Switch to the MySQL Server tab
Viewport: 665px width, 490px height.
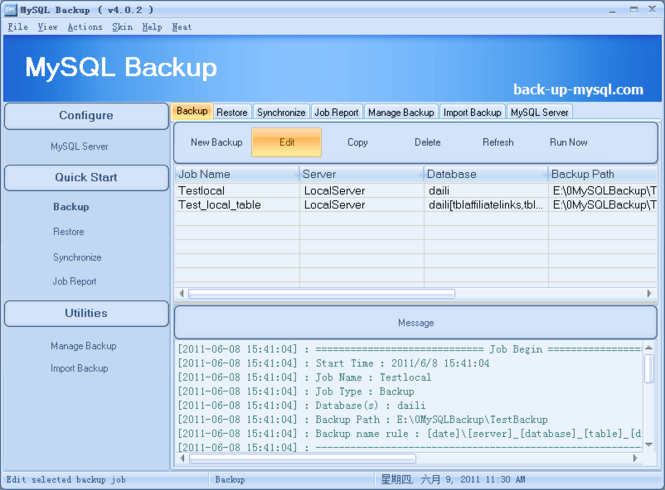539,112
